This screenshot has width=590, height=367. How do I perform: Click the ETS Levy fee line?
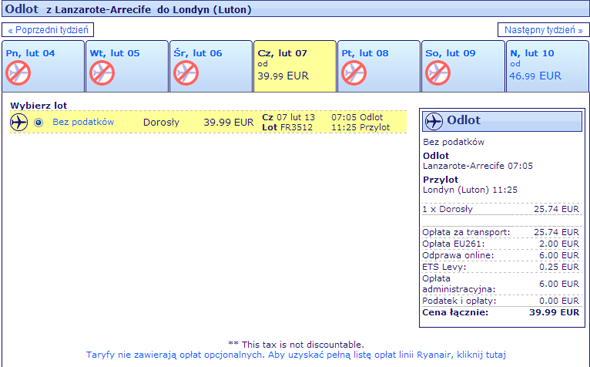click(500, 267)
